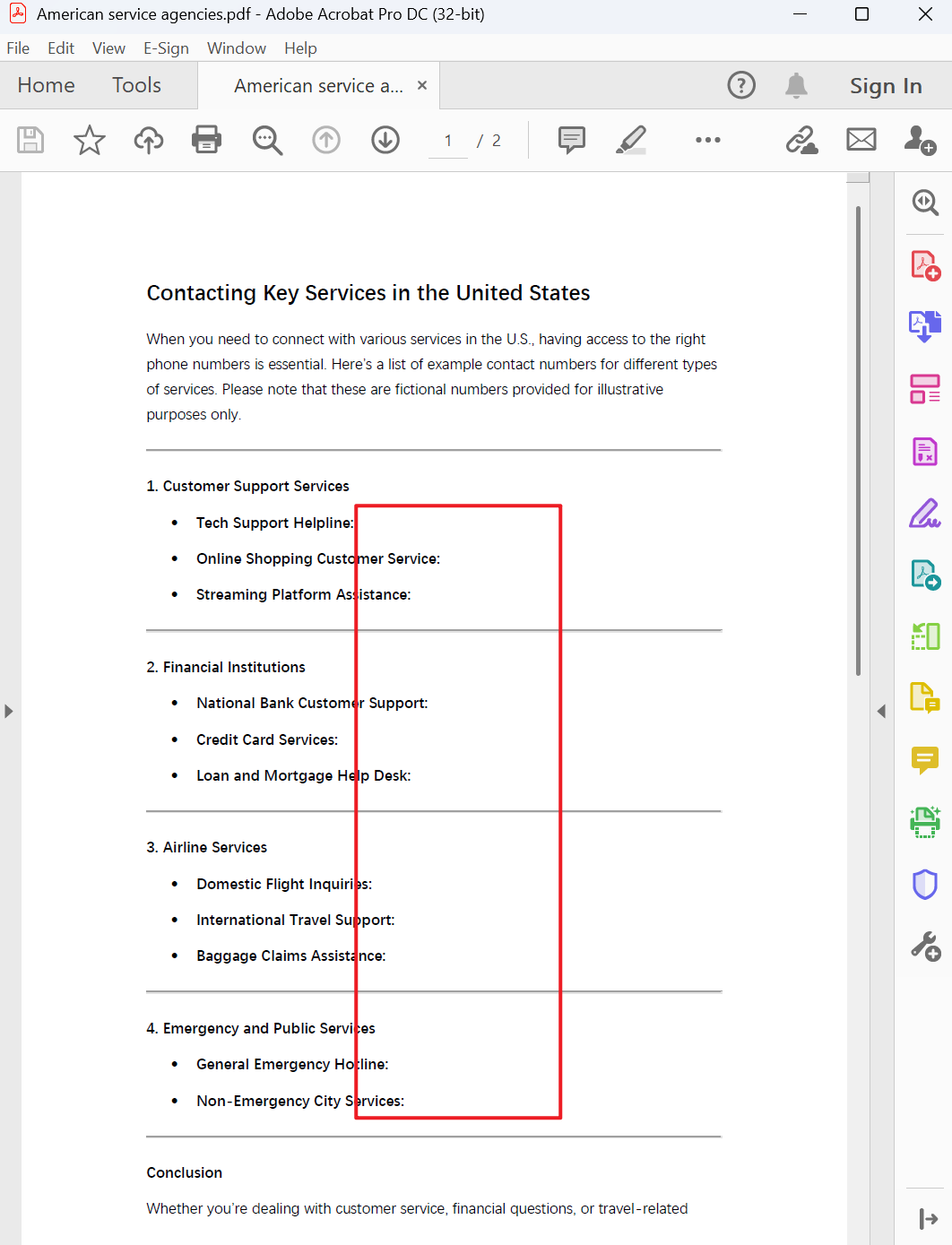
Task: Expand the left navigation pane
Action: point(9,711)
